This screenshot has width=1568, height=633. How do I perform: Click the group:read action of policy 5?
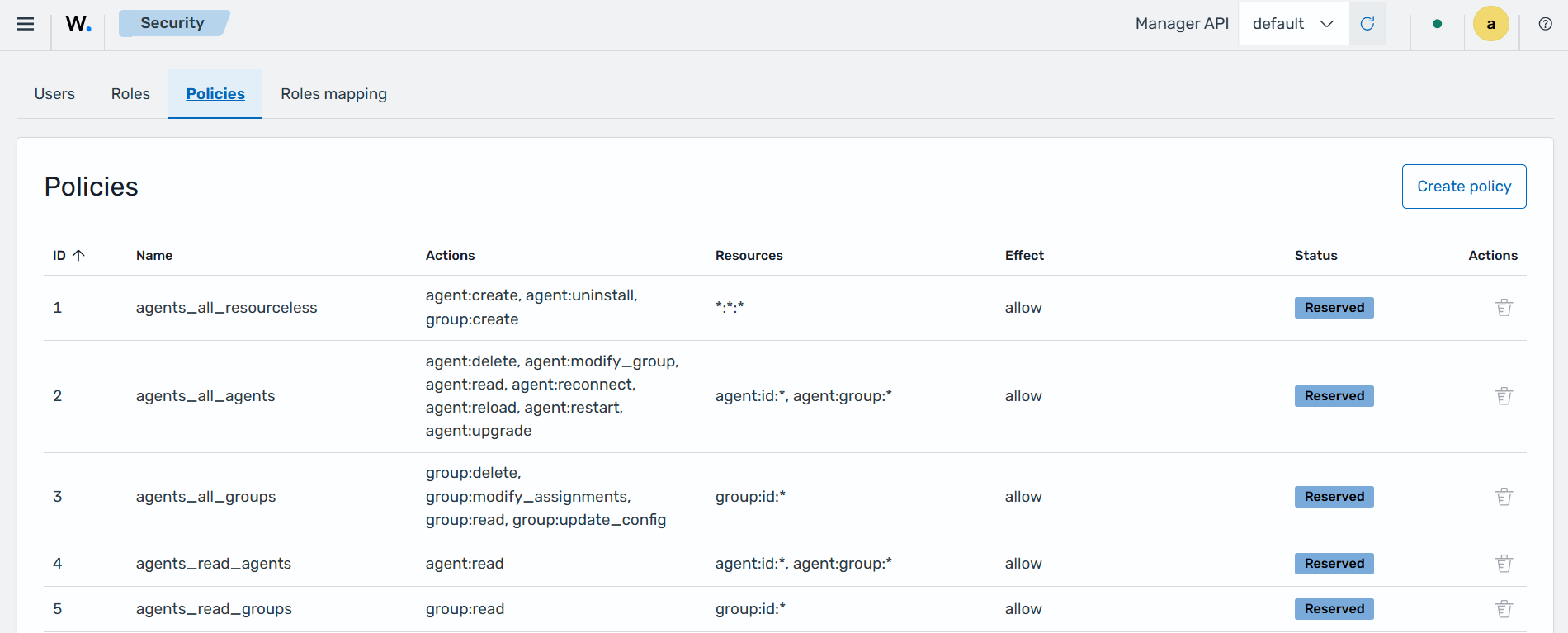(465, 609)
